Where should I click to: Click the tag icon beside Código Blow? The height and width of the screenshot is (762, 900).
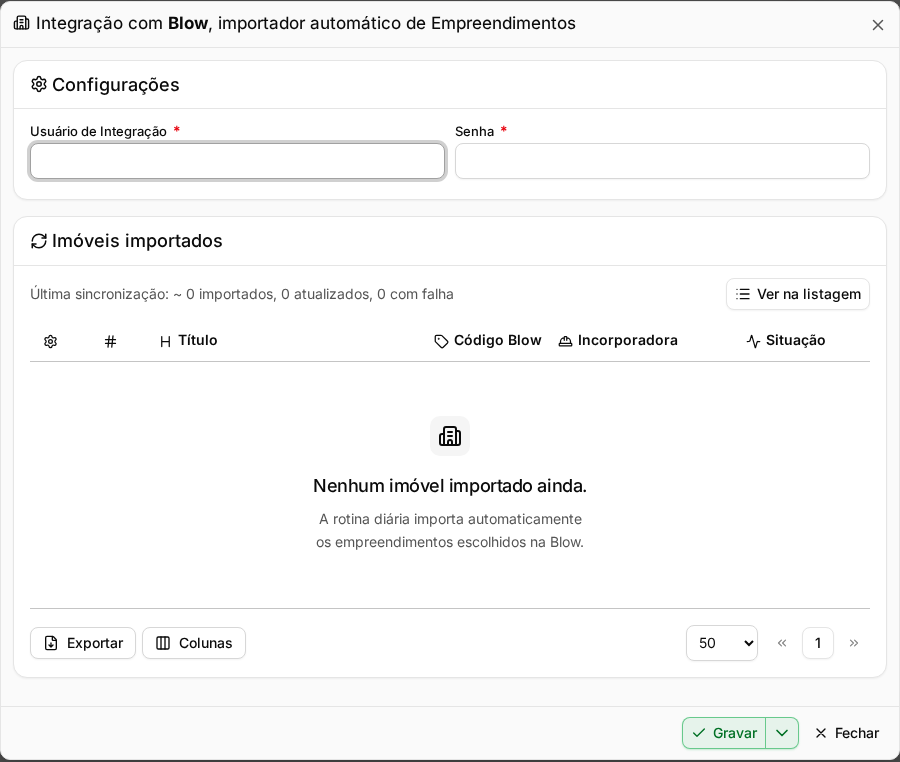(441, 341)
